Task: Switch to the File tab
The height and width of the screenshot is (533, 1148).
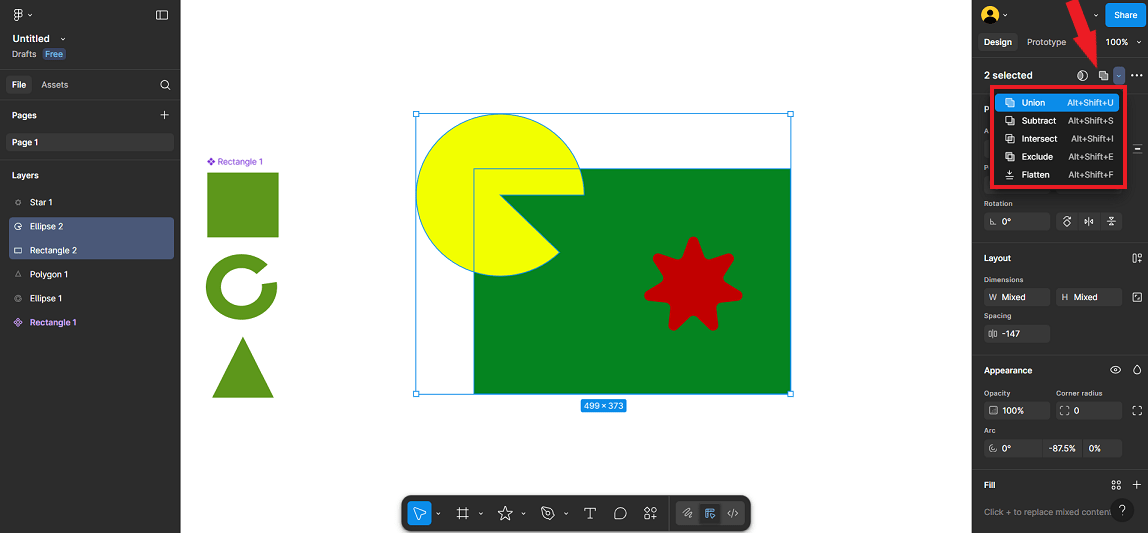Action: coord(19,85)
